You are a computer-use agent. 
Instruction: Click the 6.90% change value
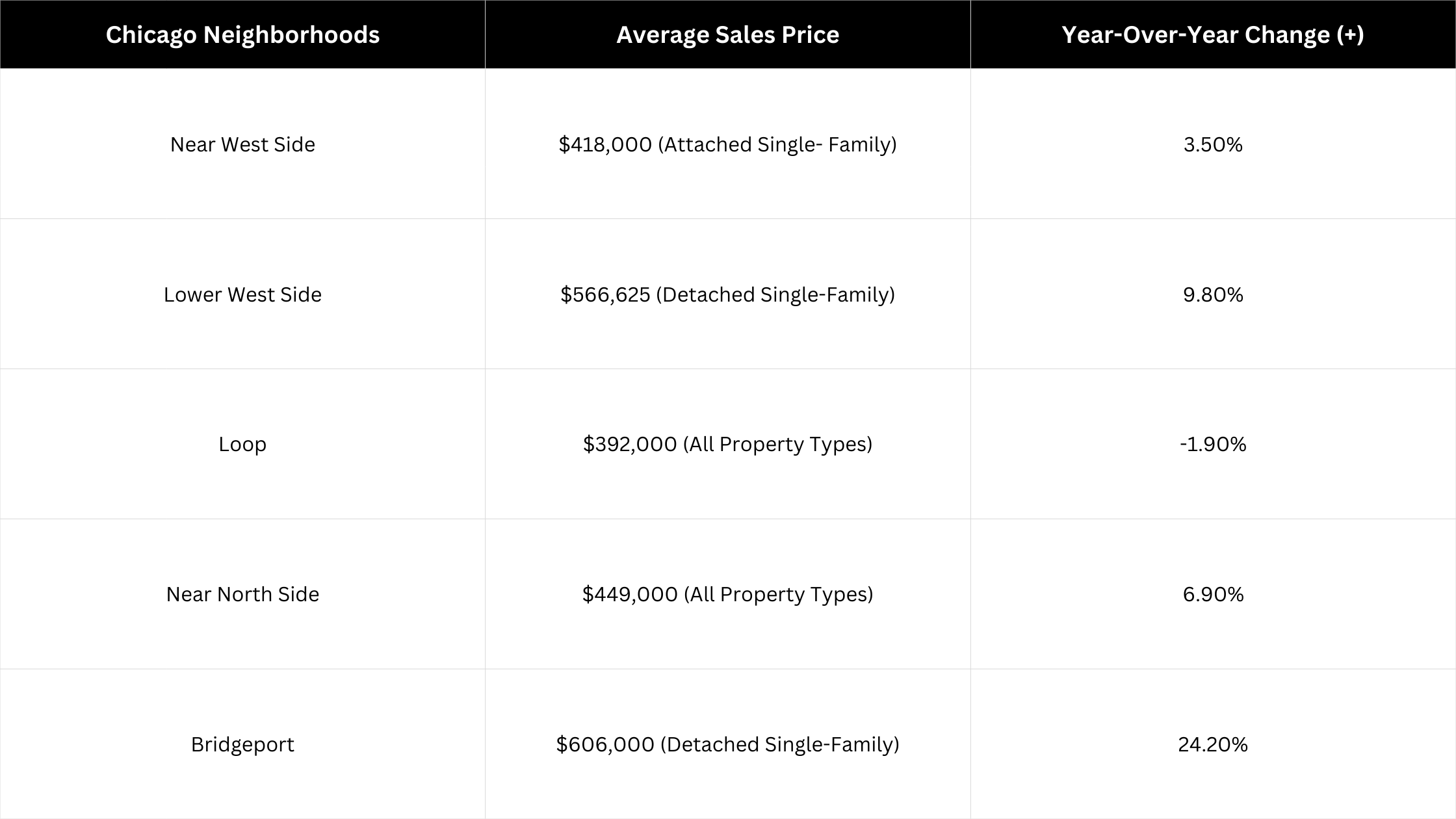click(x=1213, y=594)
